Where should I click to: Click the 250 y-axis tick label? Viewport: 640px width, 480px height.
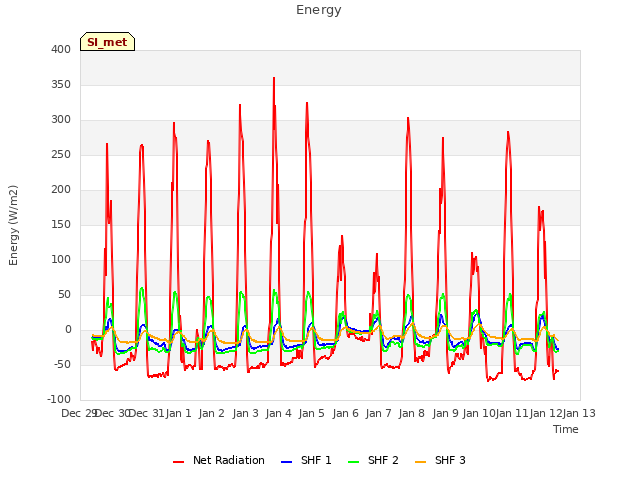61,155
